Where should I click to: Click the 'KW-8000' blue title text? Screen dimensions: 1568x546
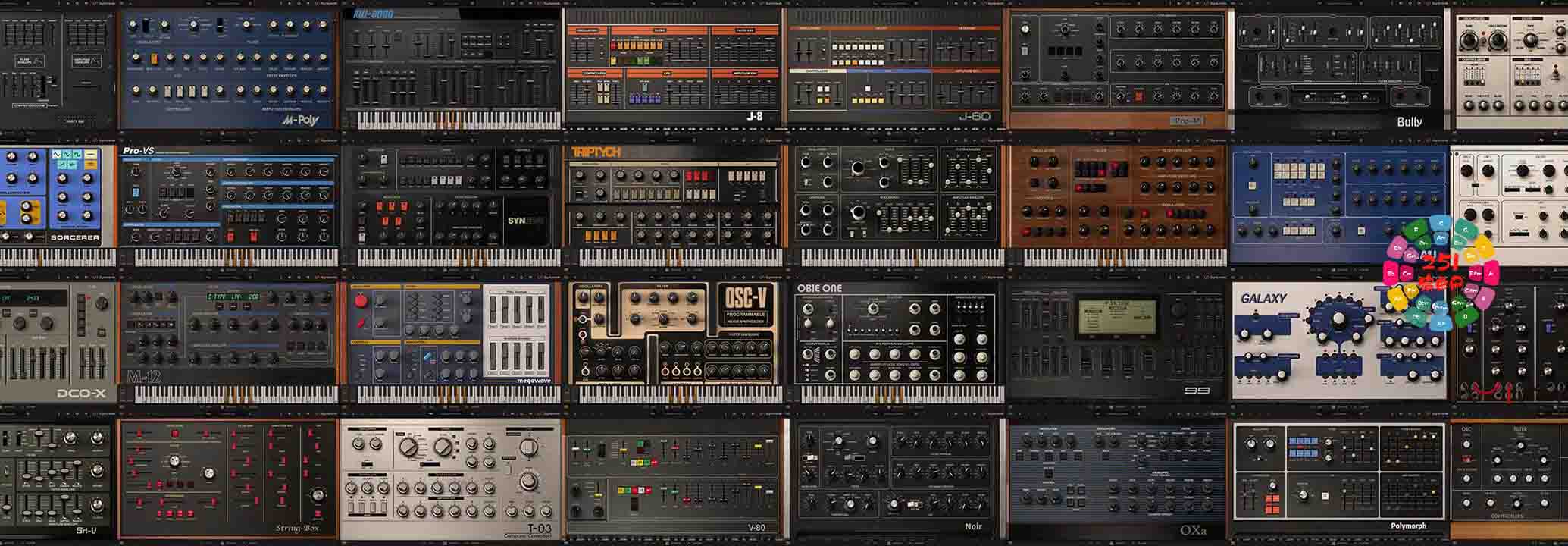tap(374, 14)
